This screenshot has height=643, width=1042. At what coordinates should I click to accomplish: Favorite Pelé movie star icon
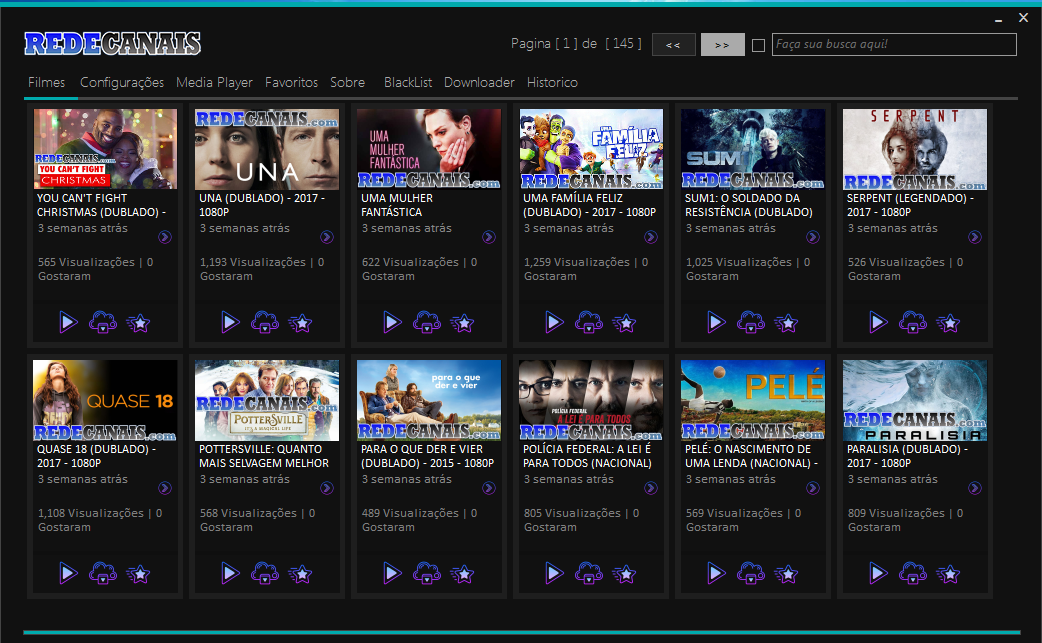(x=787, y=574)
